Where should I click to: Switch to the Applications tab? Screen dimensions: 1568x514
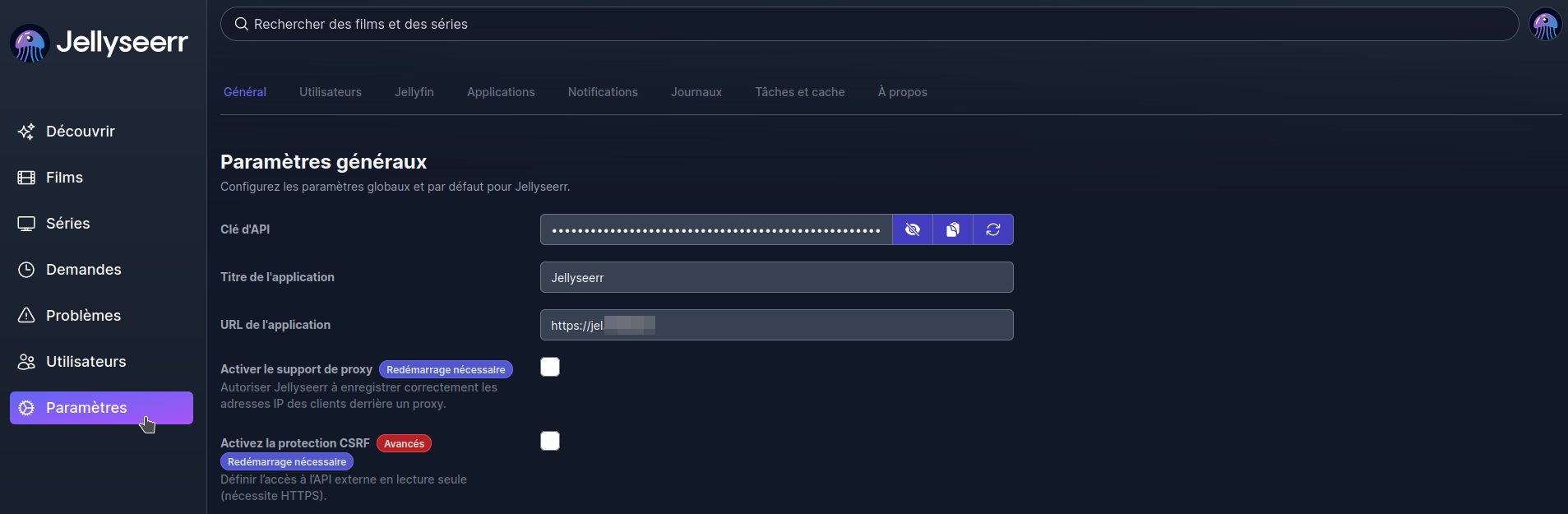(x=501, y=92)
